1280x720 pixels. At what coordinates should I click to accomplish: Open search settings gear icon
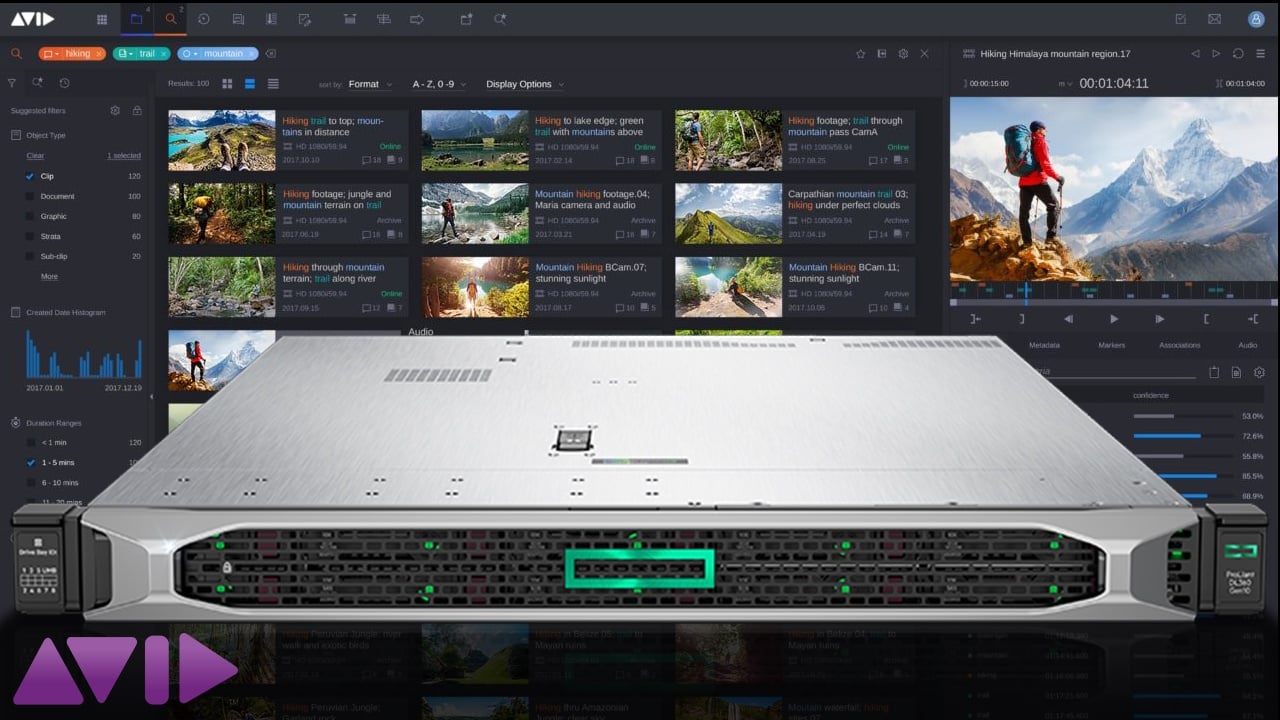pyautogui.click(x=903, y=54)
